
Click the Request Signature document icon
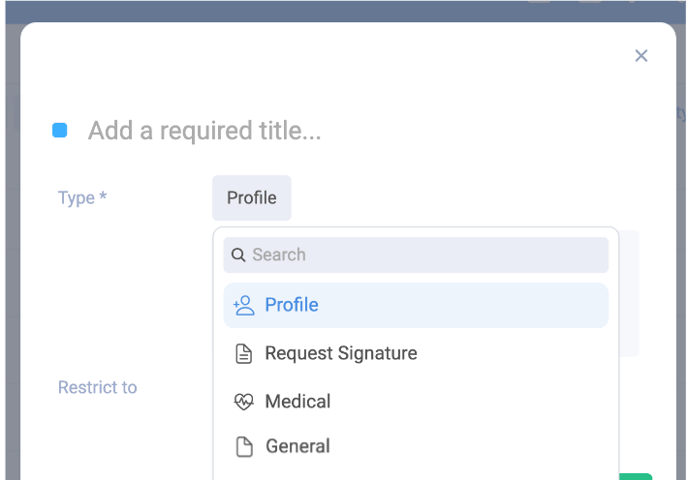(244, 354)
